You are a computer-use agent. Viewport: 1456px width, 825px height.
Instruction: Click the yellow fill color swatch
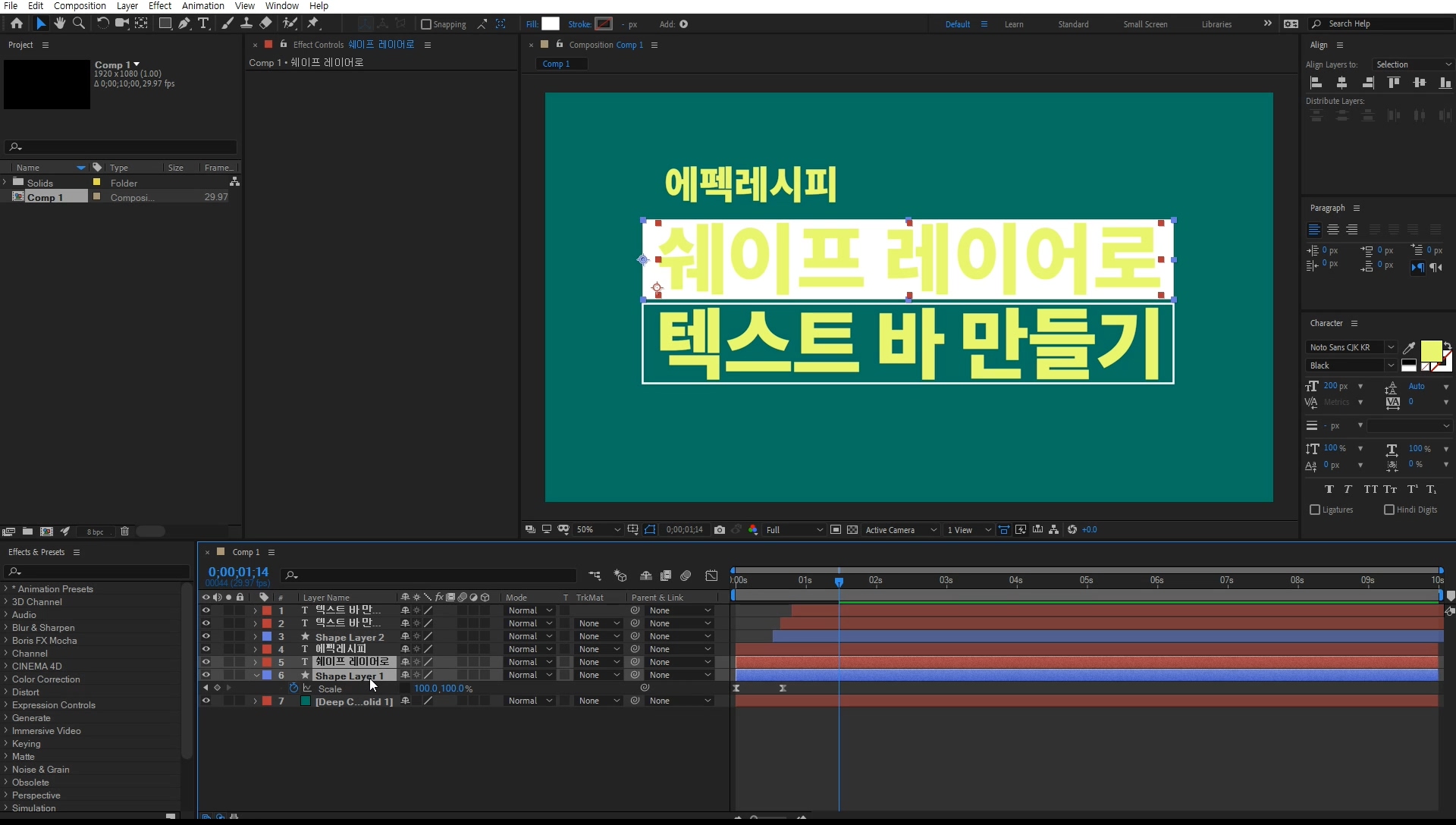pos(1430,350)
